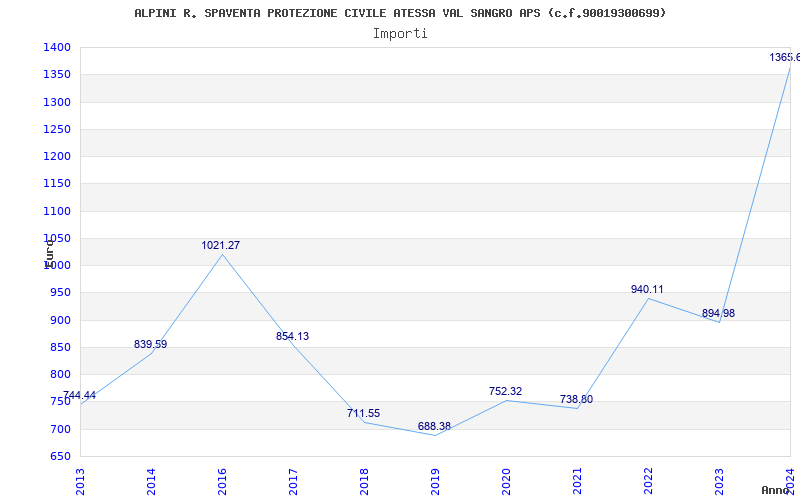Click the 744.44 data label for 2013
800x500 pixels.
[79, 395]
